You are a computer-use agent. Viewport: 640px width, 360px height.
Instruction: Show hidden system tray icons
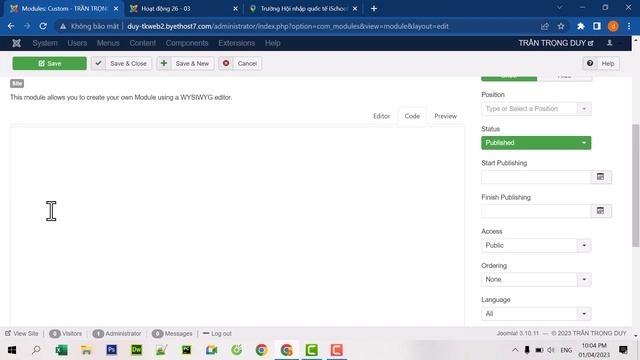coord(515,350)
